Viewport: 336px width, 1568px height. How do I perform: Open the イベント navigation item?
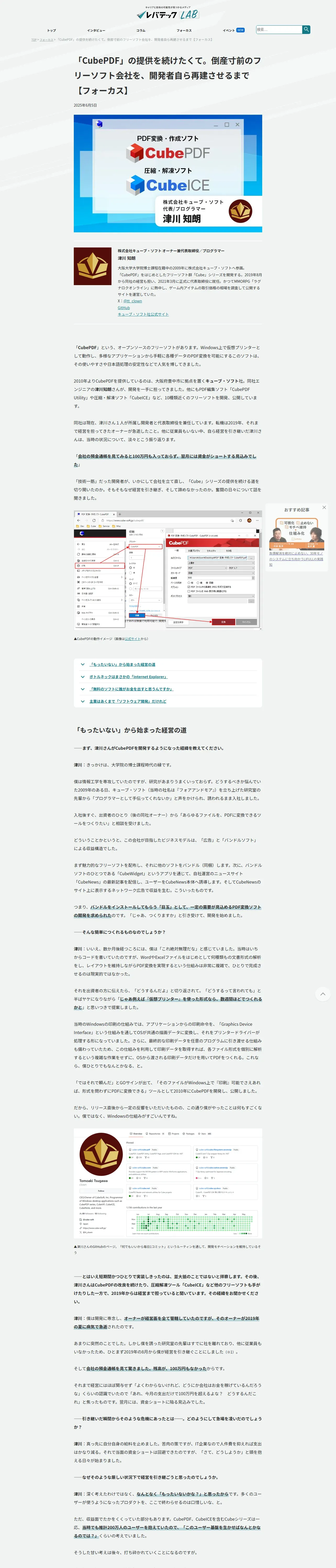[229, 30]
